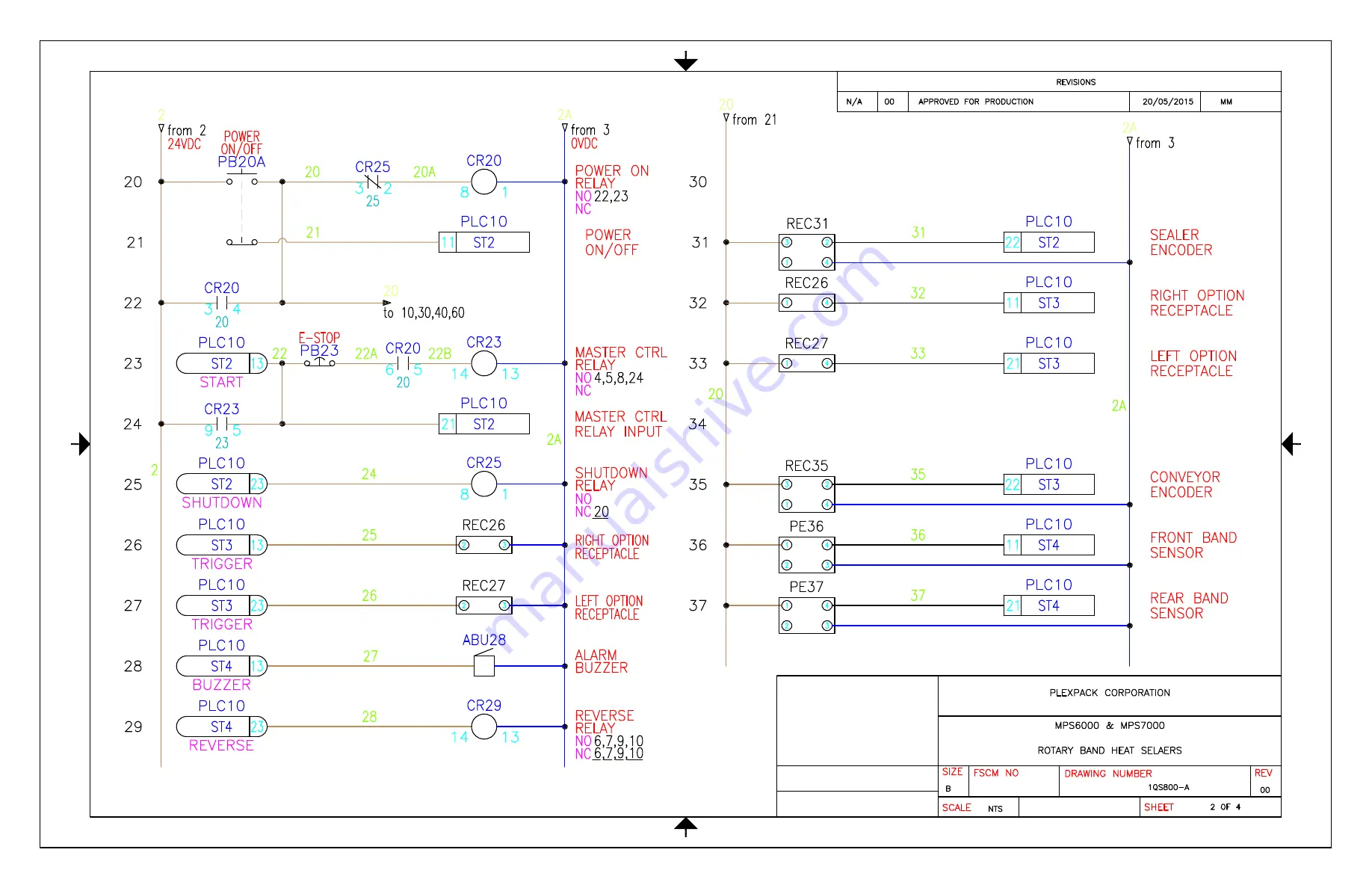Click the PLC10 ST2 input on line 24
The width and height of the screenshot is (1372, 888).
483,424
